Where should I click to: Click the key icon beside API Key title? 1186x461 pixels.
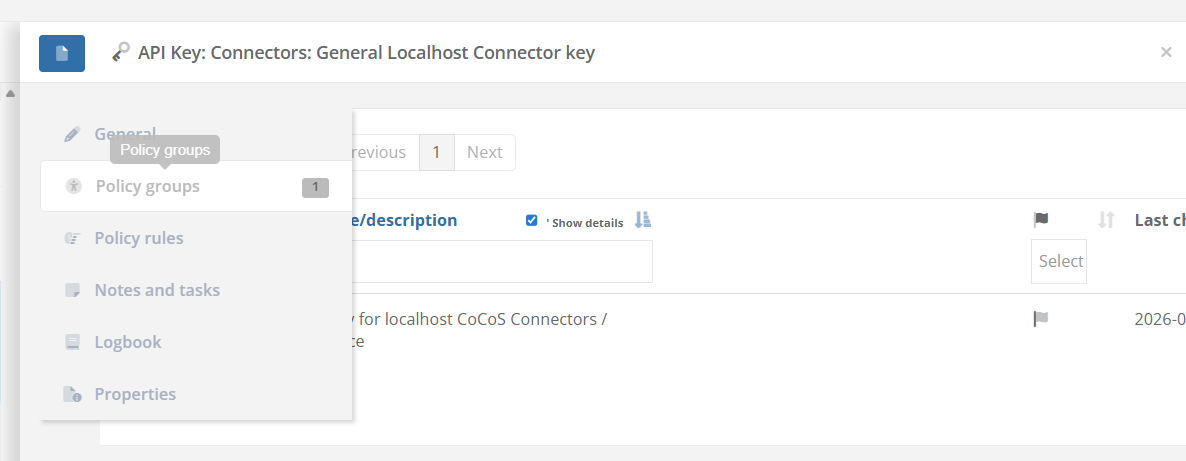click(x=120, y=52)
